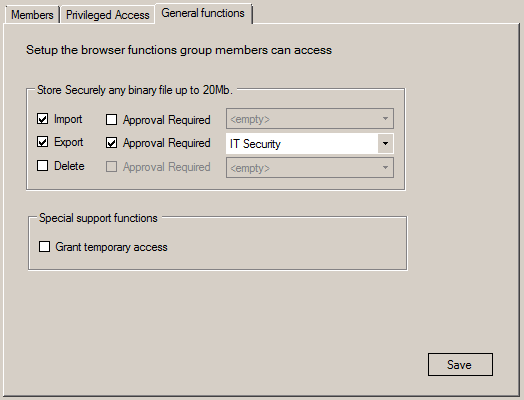Click the IT Security combo box text
524x400 pixels.
tap(255, 144)
